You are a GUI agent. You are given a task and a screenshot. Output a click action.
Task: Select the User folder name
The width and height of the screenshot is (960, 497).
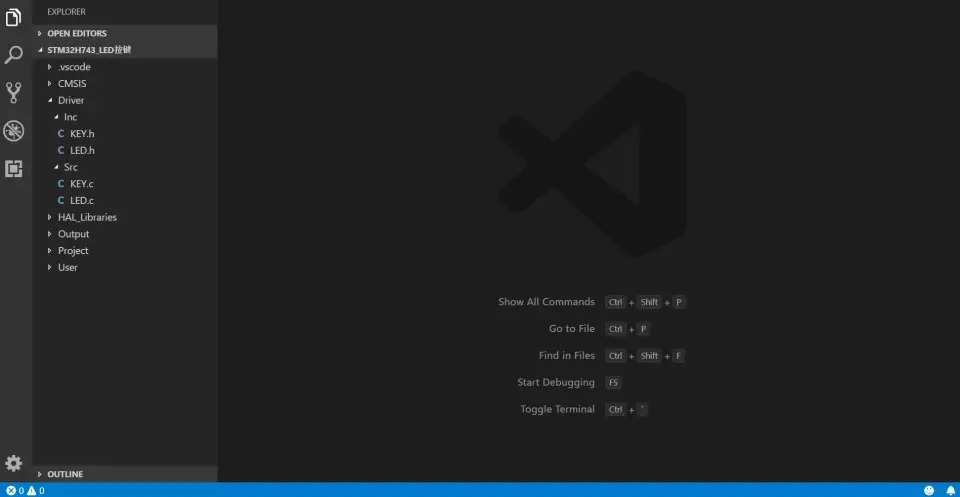pos(67,267)
